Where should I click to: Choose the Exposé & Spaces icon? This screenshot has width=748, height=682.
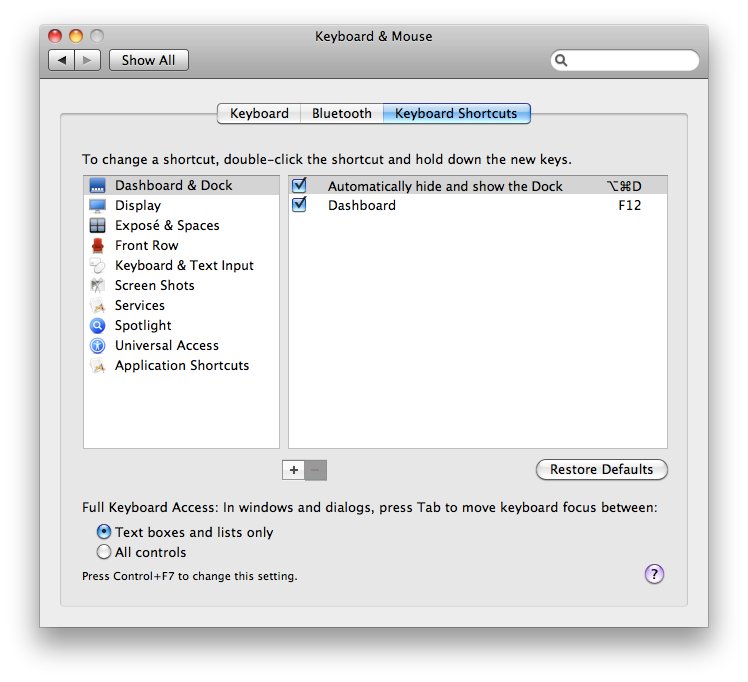tap(97, 226)
